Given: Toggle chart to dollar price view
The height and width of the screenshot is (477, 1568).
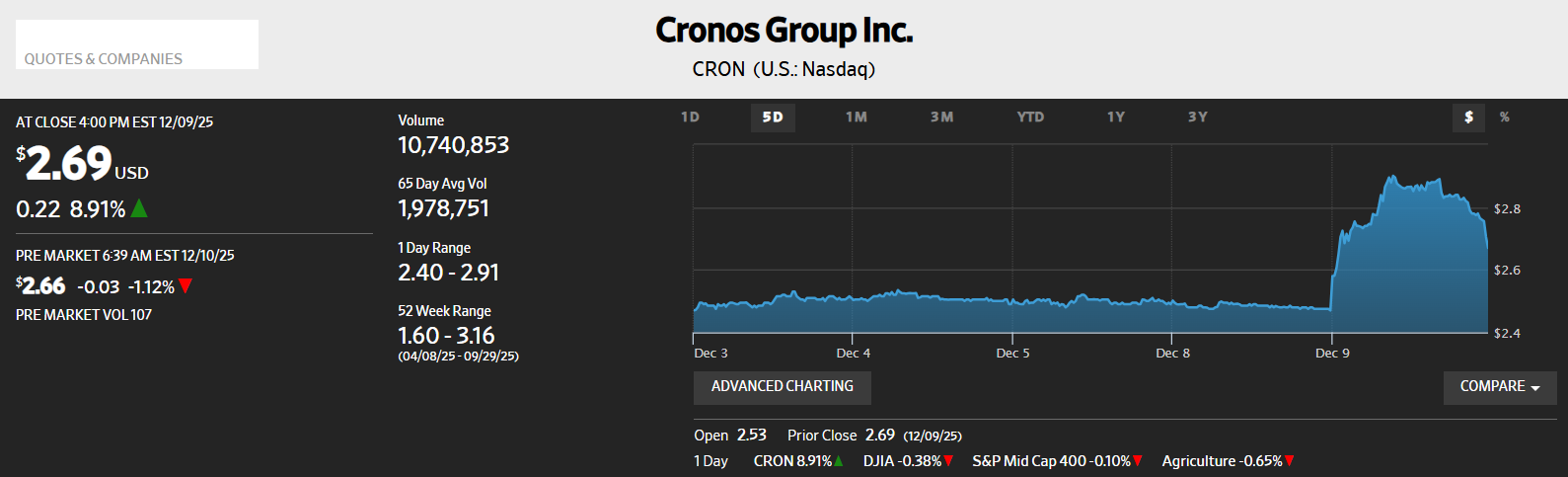Looking at the screenshot, I should tap(1468, 118).
